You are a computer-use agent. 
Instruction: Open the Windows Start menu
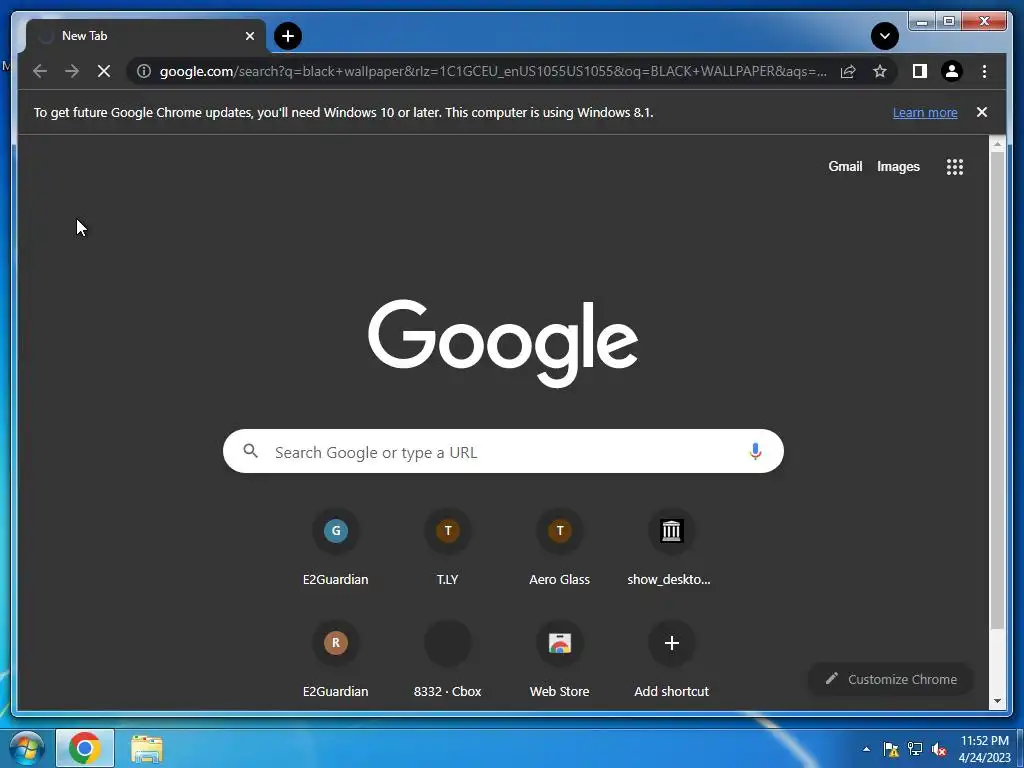tap(27, 748)
